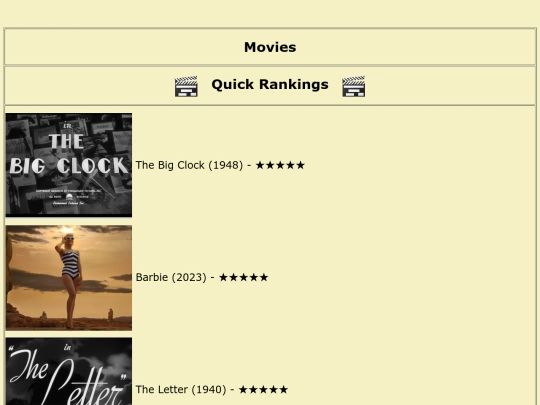Click the small 'in' text above THE in Big Clock image

(68, 126)
